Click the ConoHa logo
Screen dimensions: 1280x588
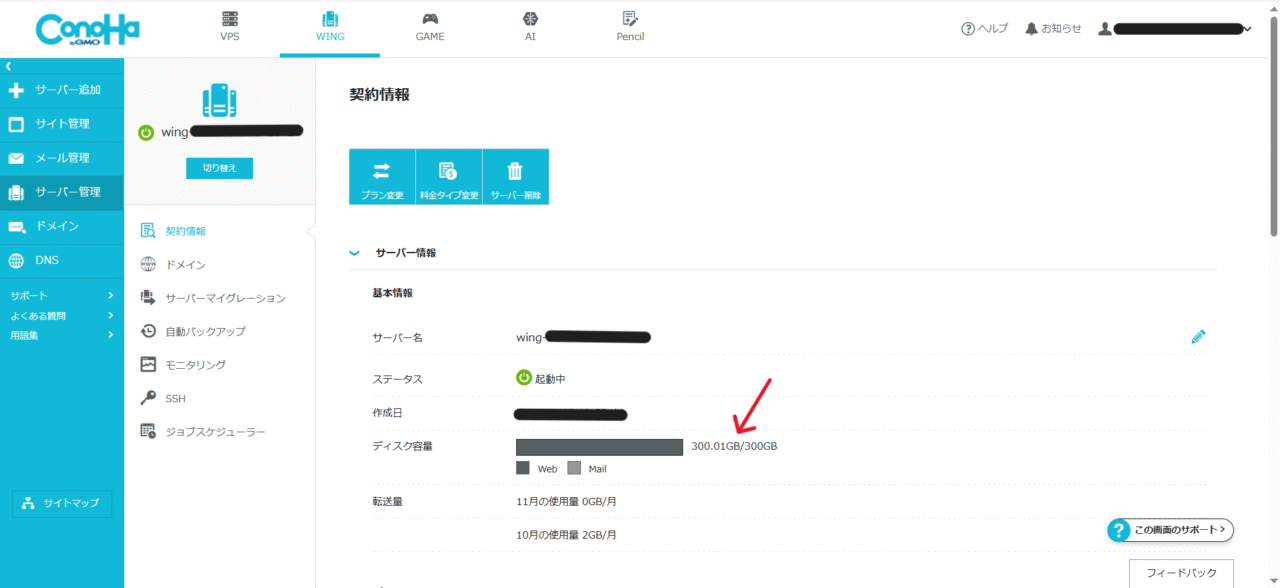pos(87,29)
